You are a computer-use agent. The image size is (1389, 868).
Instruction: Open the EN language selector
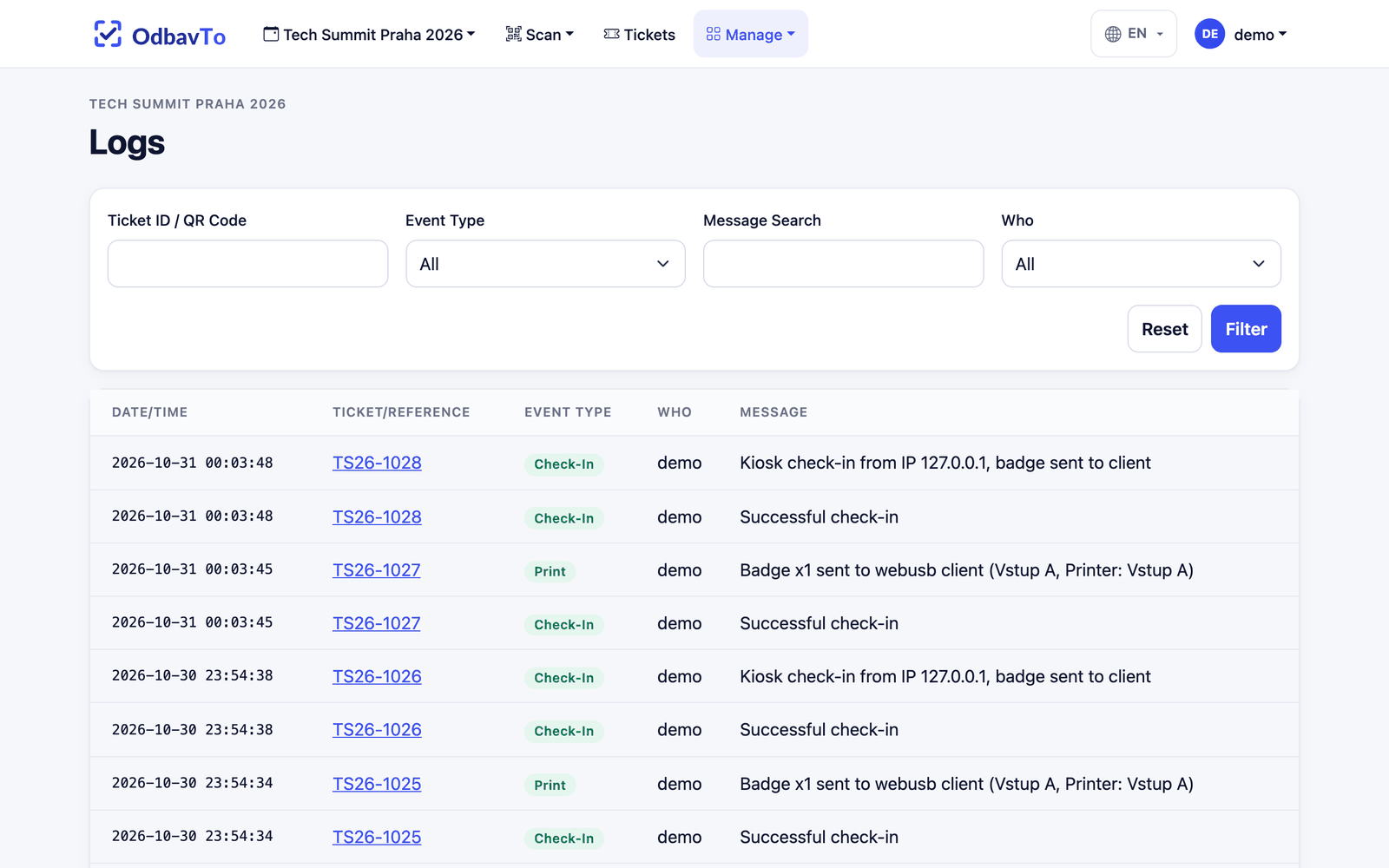tap(1134, 34)
